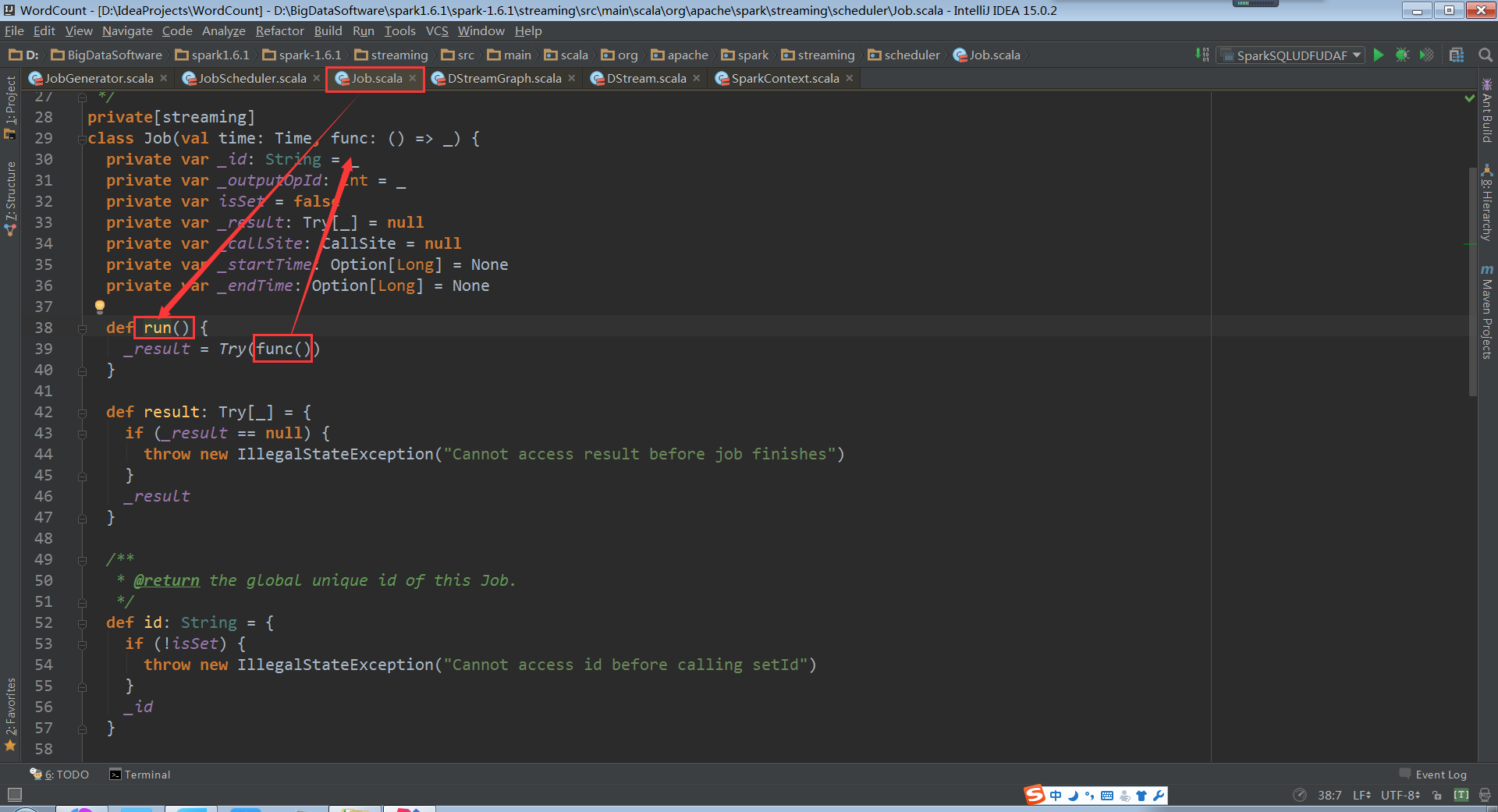1498x812 pixels.
Task: Click the yellow lightbulb intention icon
Action: [100, 307]
